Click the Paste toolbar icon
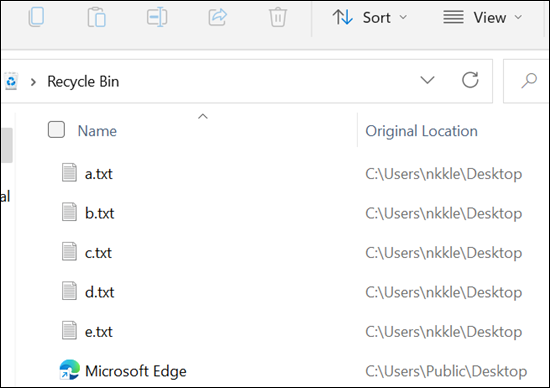This screenshot has width=550, height=388. pyautogui.click(x=96, y=17)
